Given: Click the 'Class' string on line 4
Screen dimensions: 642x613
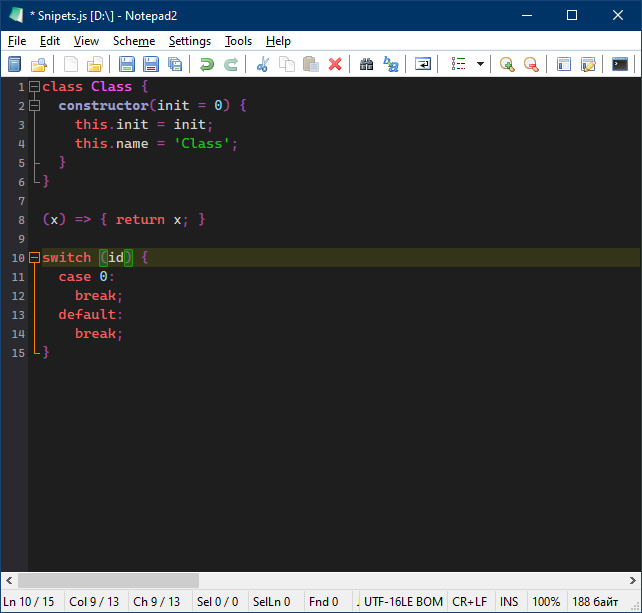Looking at the screenshot, I should point(202,144).
